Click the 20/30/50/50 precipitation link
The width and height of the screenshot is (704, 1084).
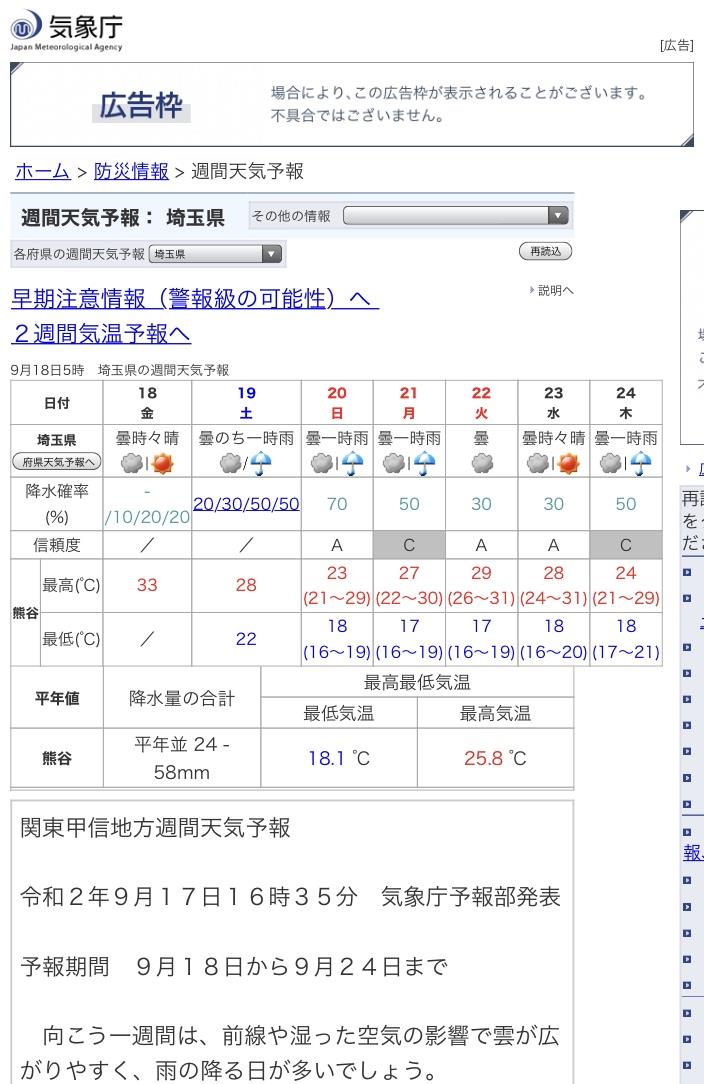(x=246, y=504)
